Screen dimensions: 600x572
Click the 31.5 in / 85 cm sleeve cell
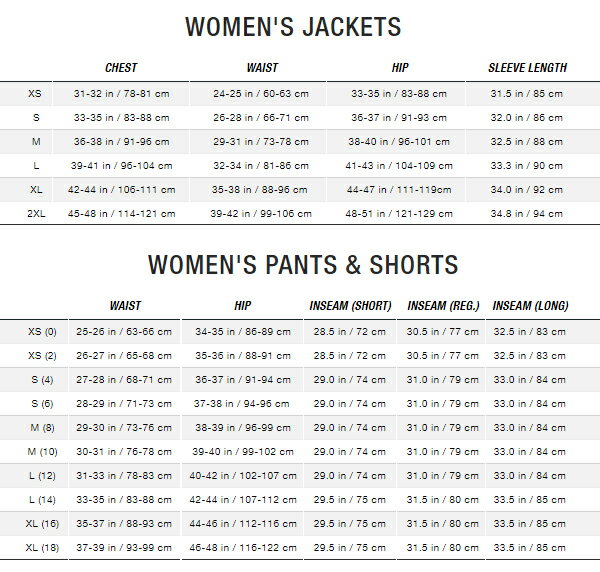[x=527, y=93]
